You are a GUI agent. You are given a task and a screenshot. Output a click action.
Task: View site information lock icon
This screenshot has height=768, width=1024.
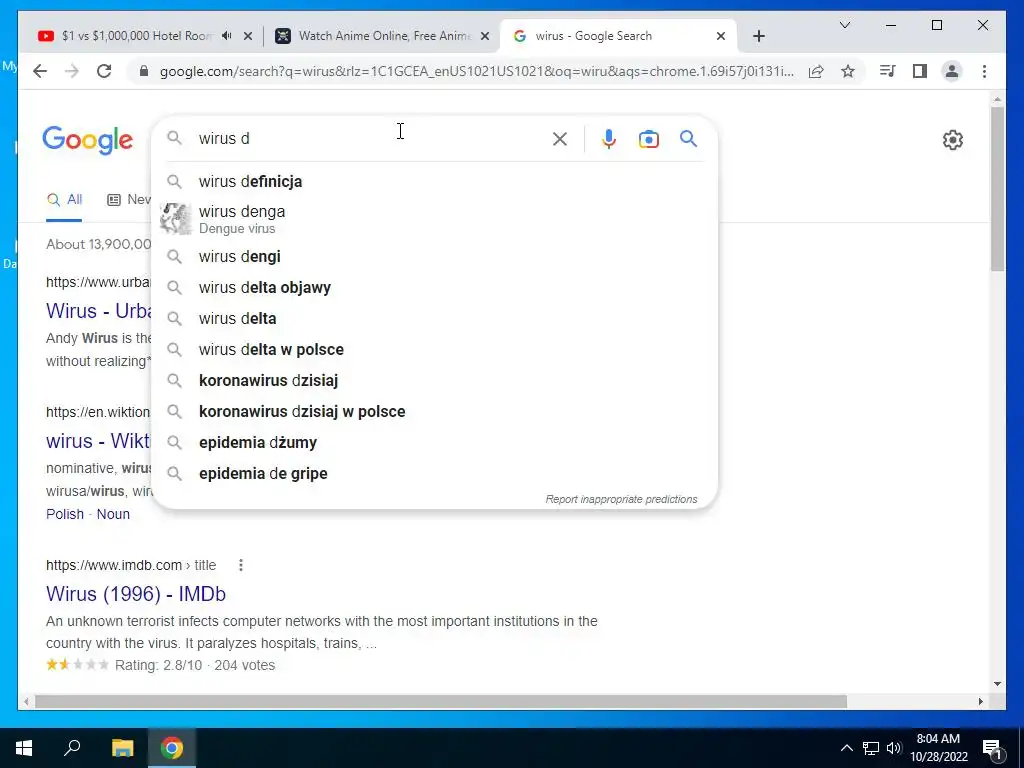pyautogui.click(x=144, y=71)
